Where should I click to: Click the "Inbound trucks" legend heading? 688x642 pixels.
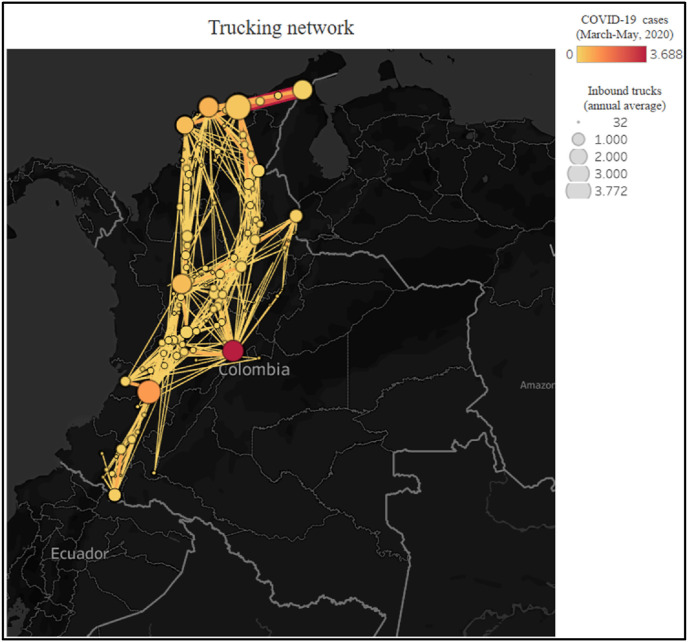[x=624, y=91]
